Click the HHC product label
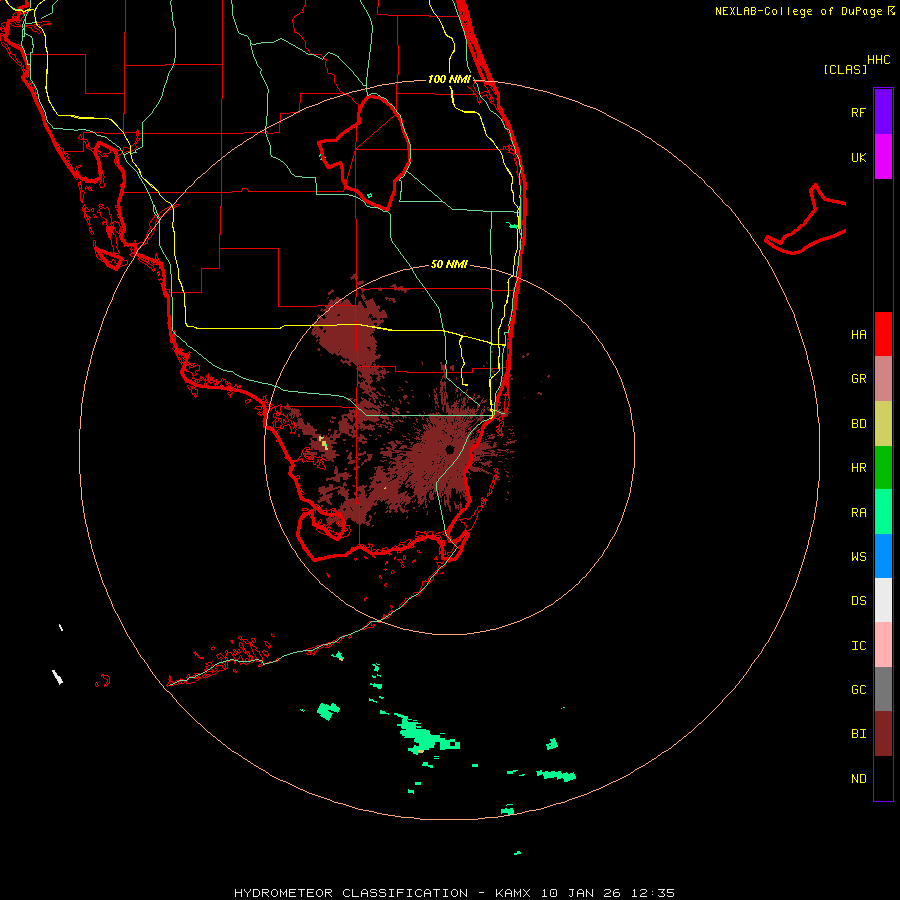The width and height of the screenshot is (900, 900). point(879,60)
